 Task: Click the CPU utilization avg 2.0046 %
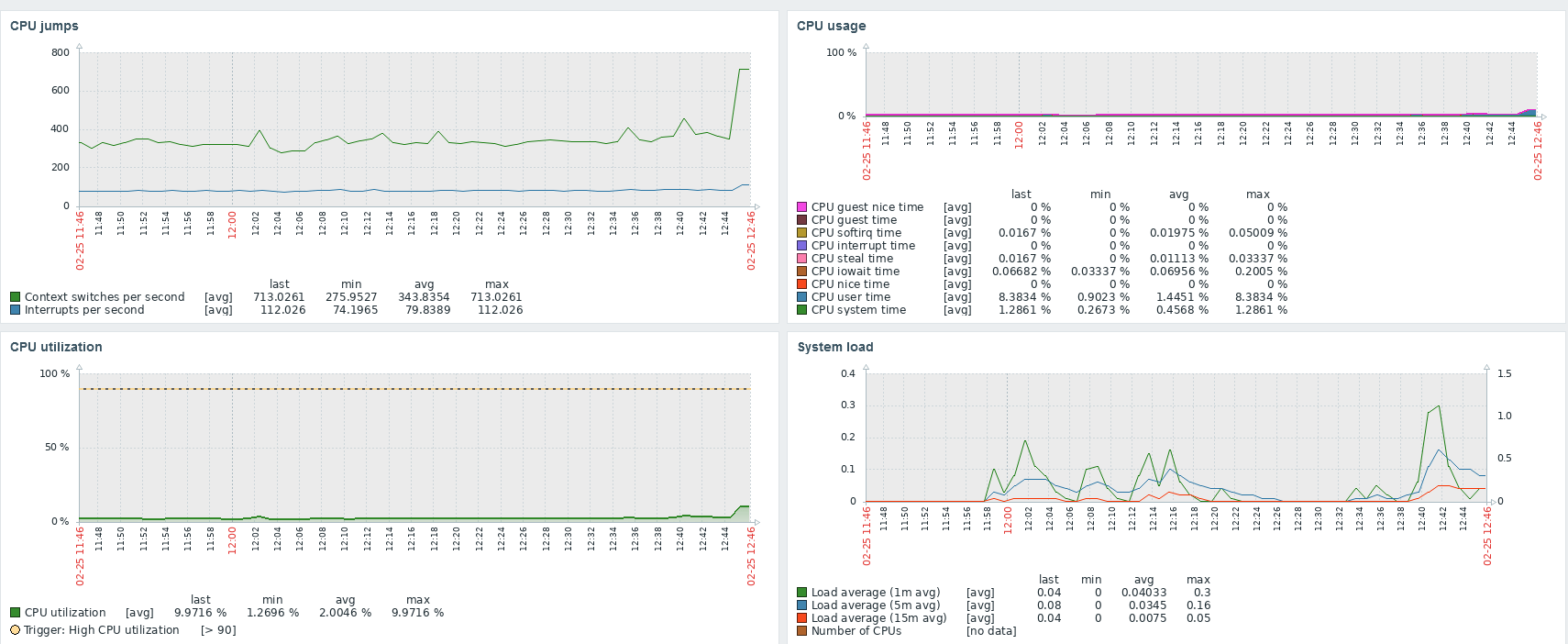pyautogui.click(x=345, y=613)
